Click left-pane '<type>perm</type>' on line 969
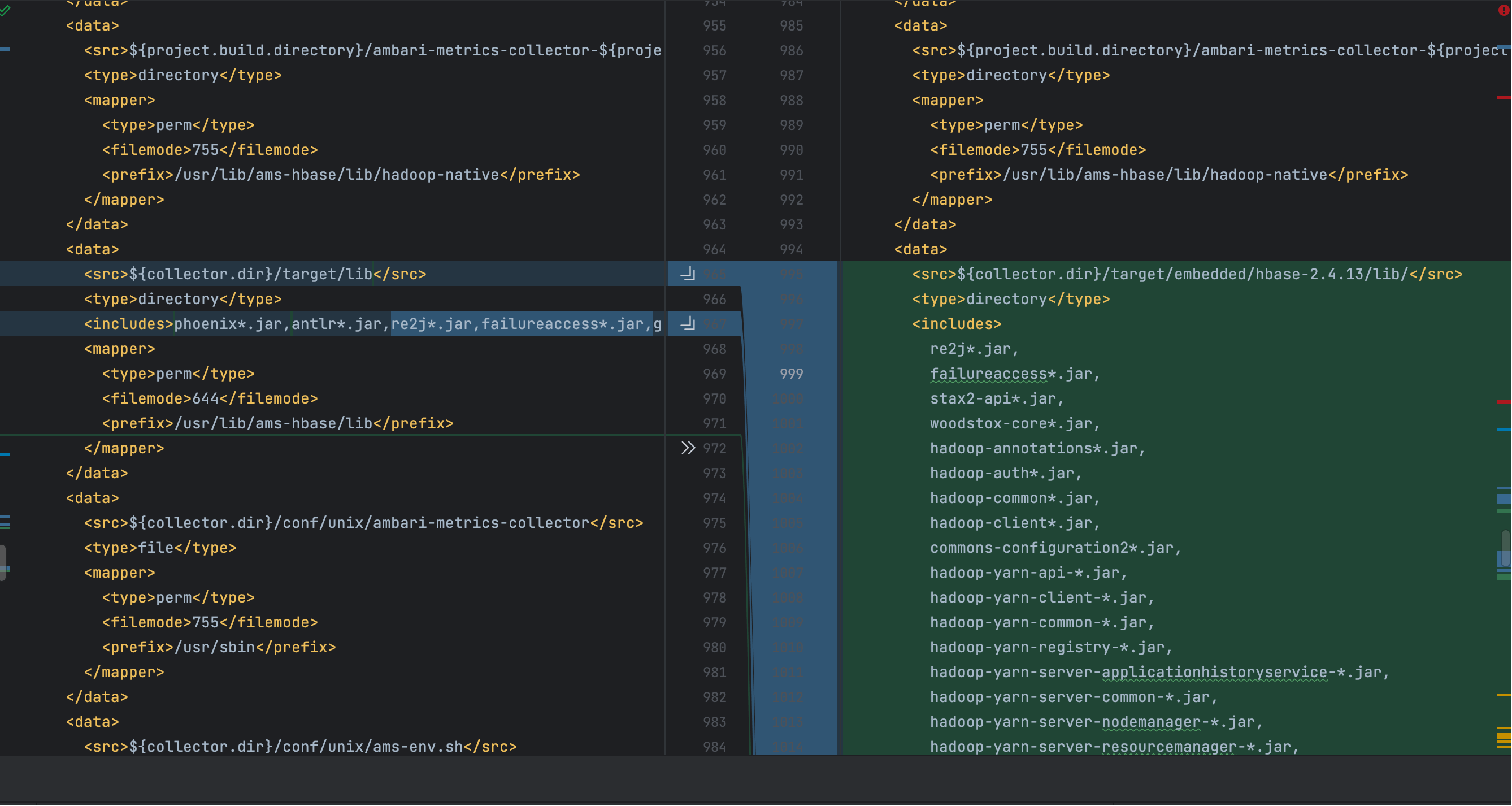This screenshot has width=1512, height=806. (178, 374)
